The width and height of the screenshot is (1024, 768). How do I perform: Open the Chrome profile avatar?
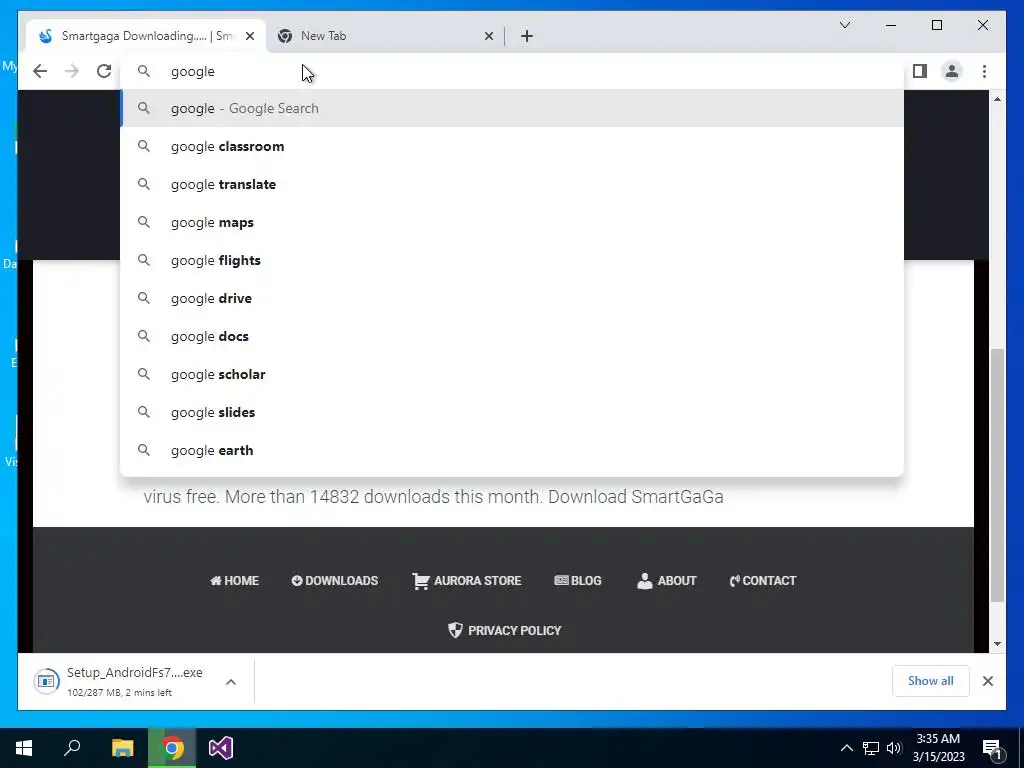[x=952, y=71]
